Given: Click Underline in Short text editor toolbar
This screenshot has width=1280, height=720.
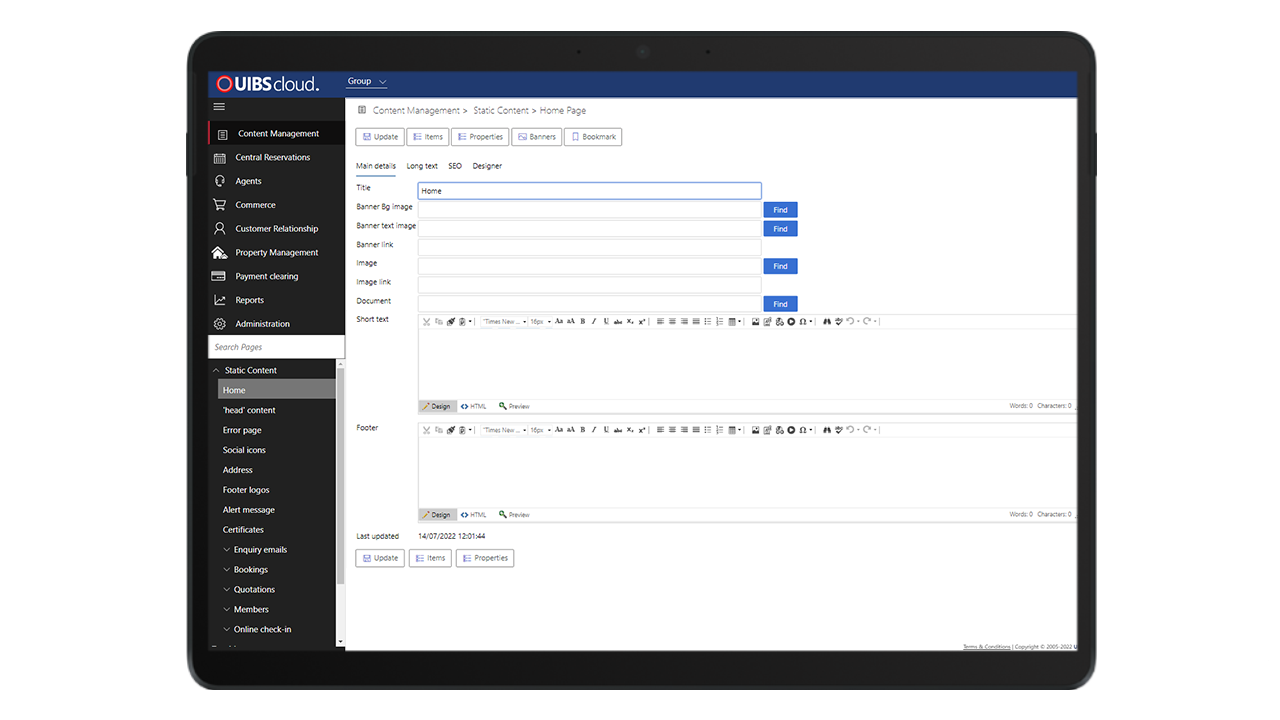Looking at the screenshot, I should point(606,322).
